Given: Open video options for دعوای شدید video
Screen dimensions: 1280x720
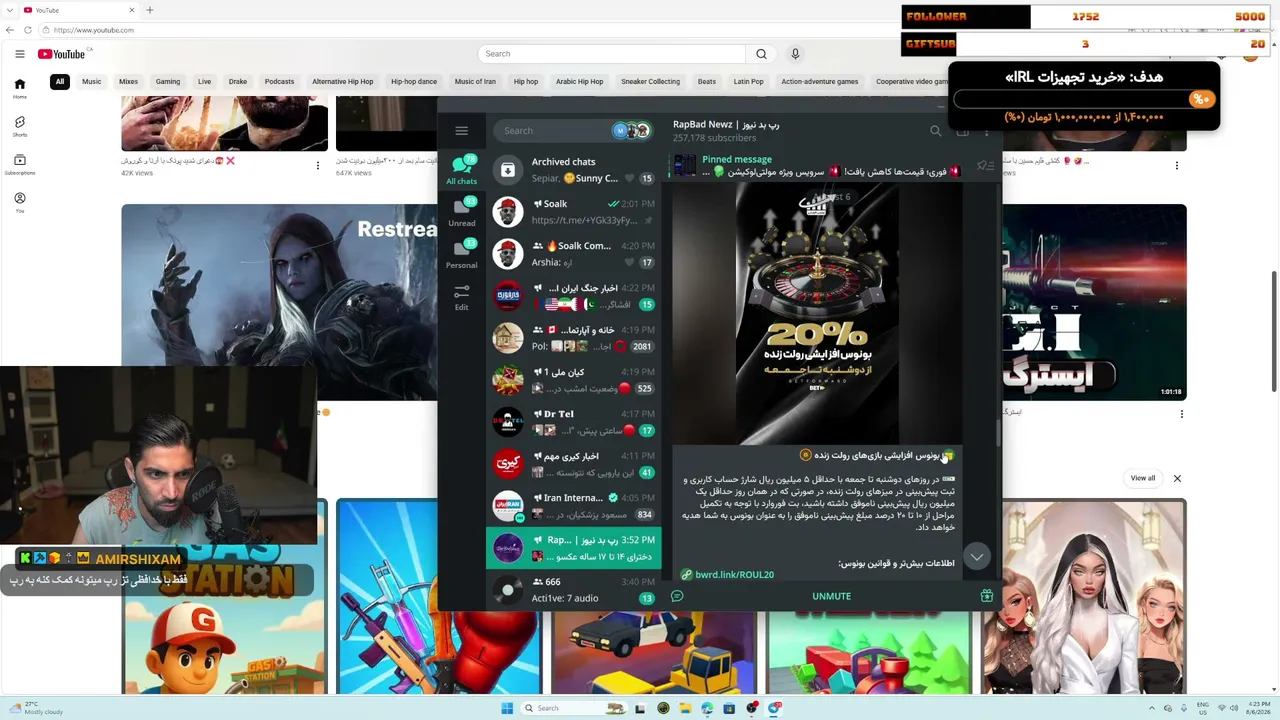Looking at the screenshot, I should coord(318,166).
